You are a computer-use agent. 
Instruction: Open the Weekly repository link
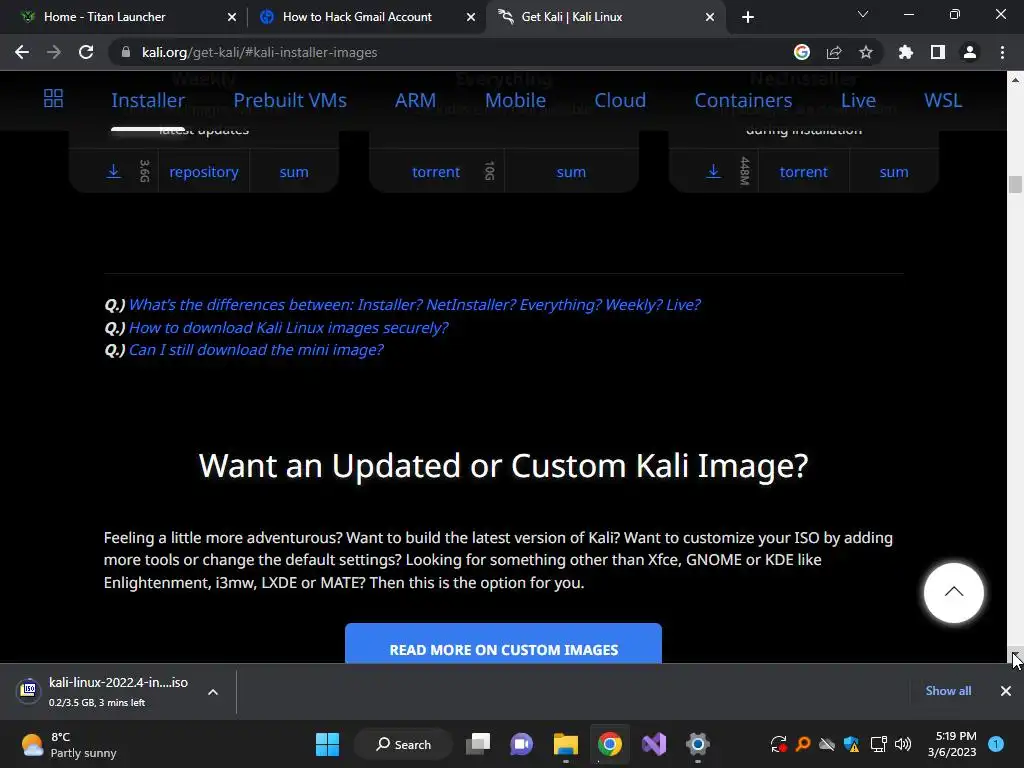[x=204, y=172]
